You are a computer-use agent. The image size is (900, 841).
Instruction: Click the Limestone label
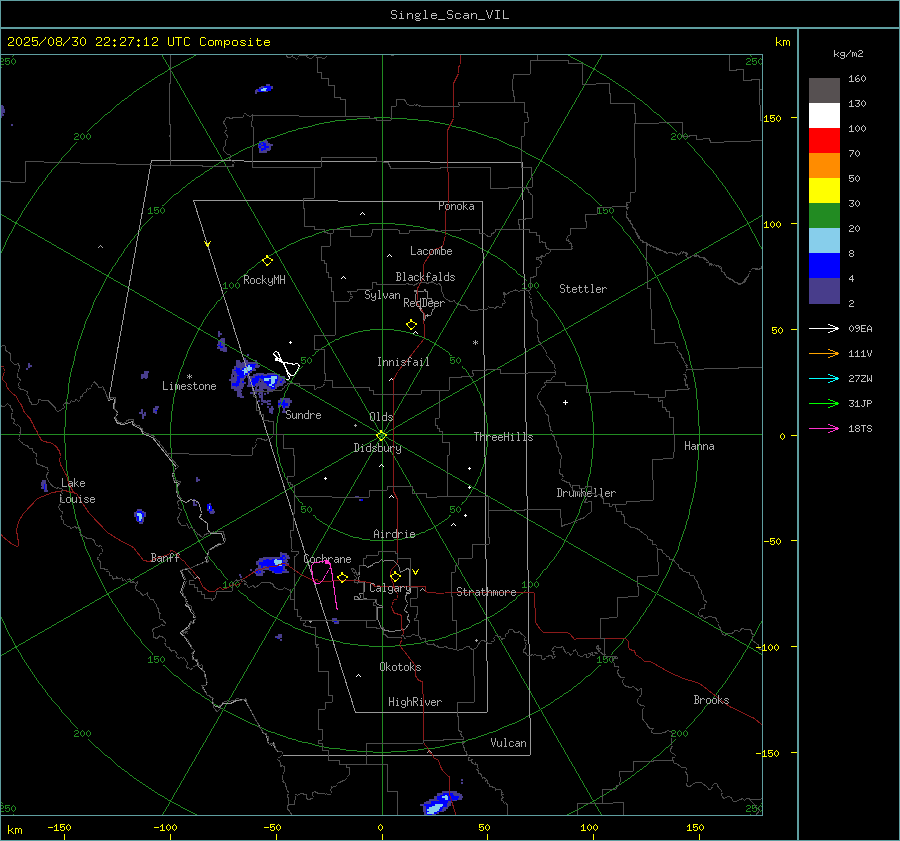coord(189,386)
